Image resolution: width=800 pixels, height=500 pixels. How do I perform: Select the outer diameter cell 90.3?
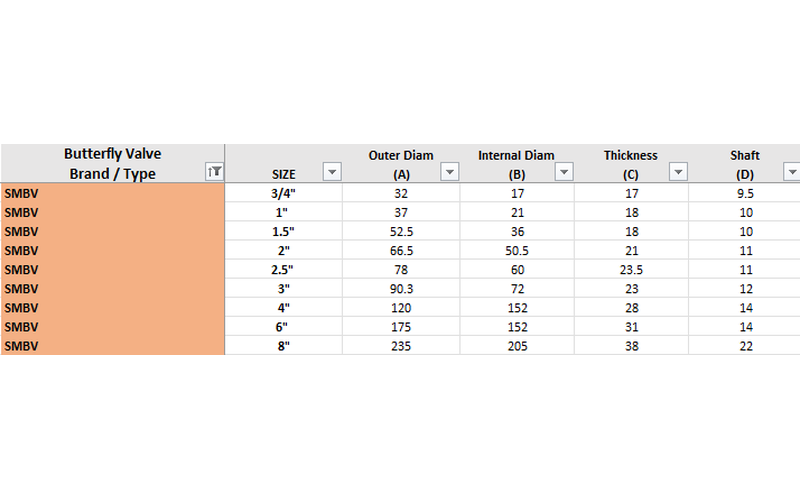[x=401, y=288]
